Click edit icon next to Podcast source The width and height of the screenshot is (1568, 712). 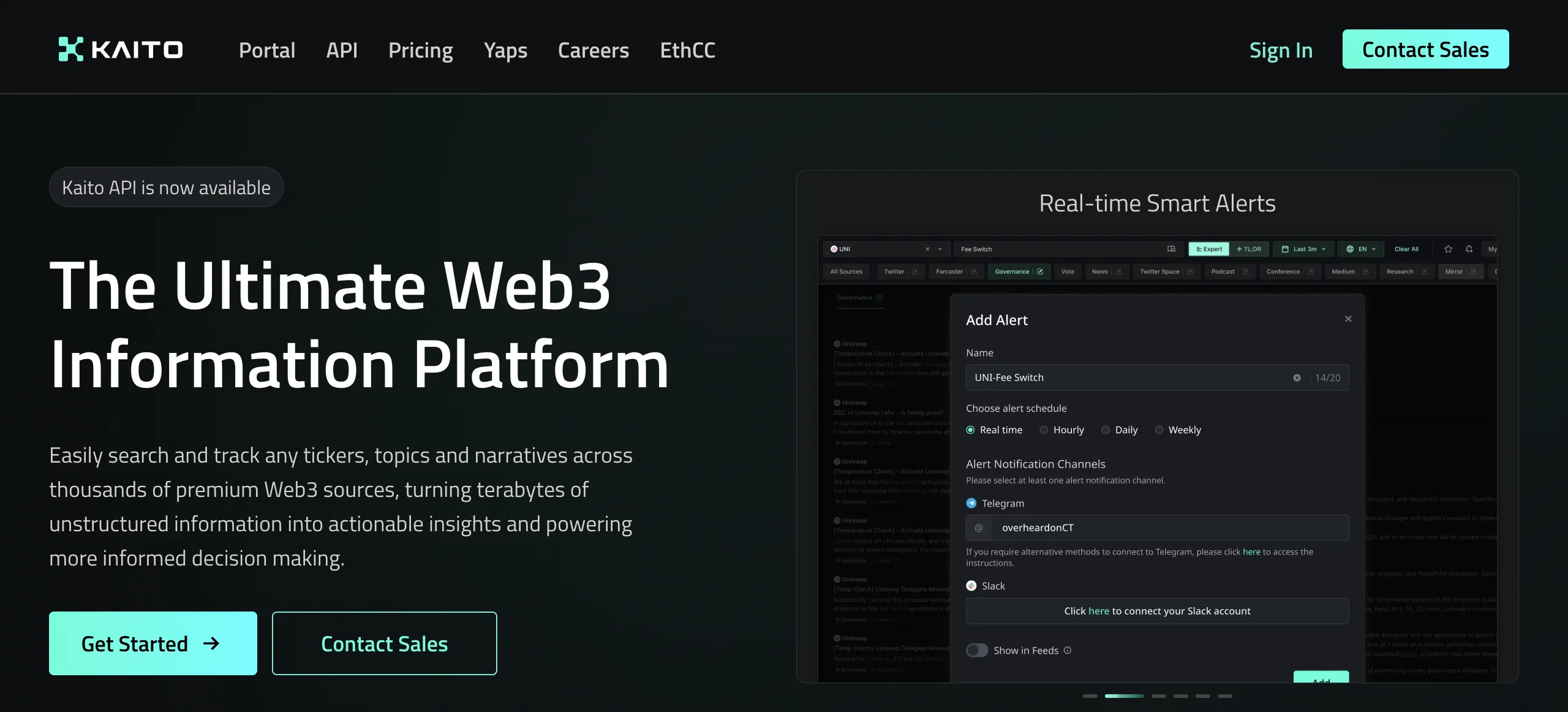coord(1245,271)
